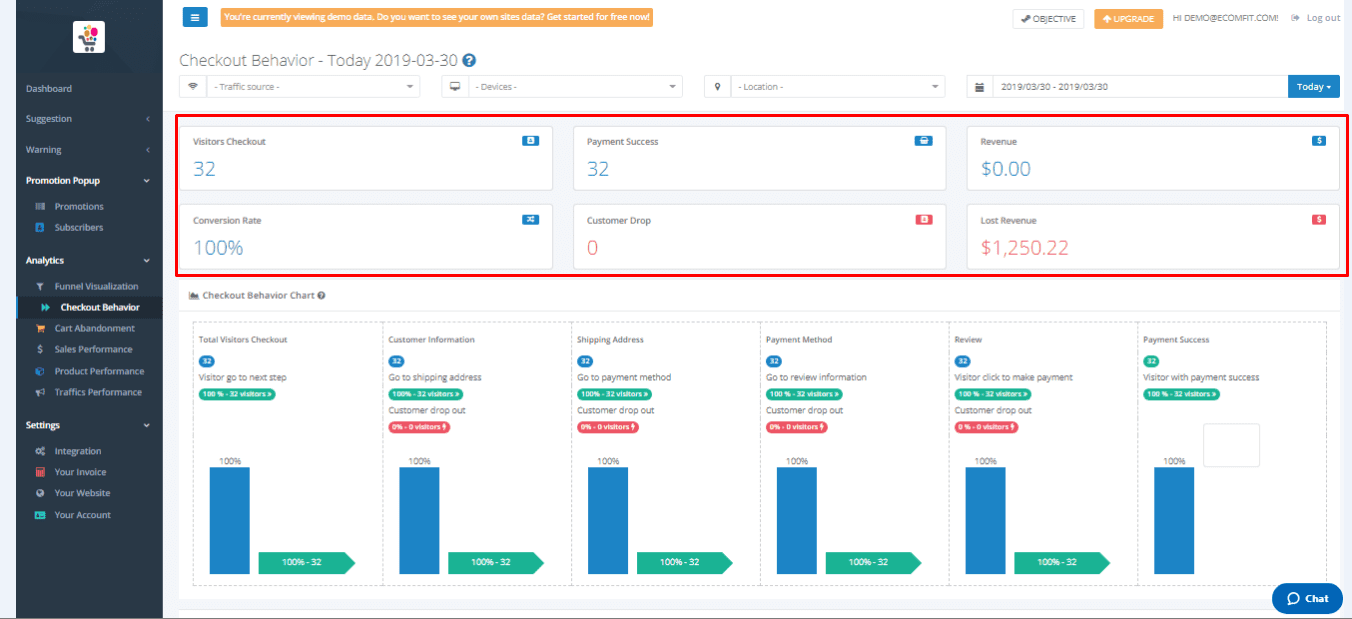This screenshot has width=1352, height=619.
Task: Click the date range input field
Action: click(1138, 87)
